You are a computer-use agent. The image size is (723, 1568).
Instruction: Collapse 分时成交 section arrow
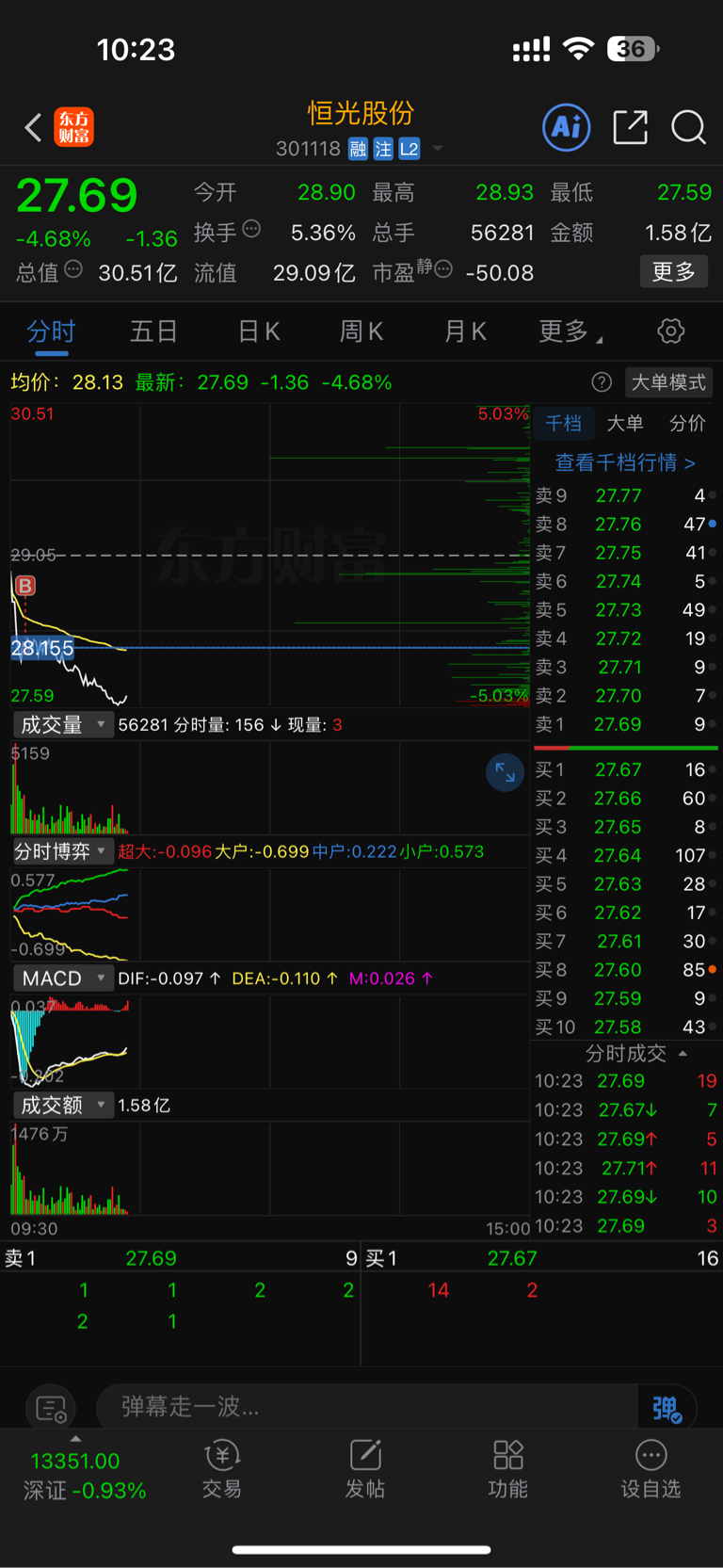coord(683,1053)
